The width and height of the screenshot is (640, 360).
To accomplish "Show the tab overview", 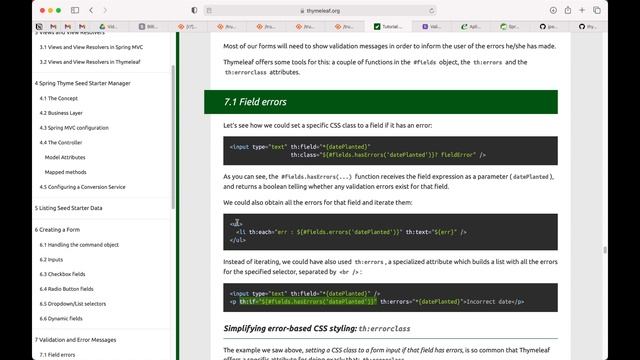I will click(597, 10).
